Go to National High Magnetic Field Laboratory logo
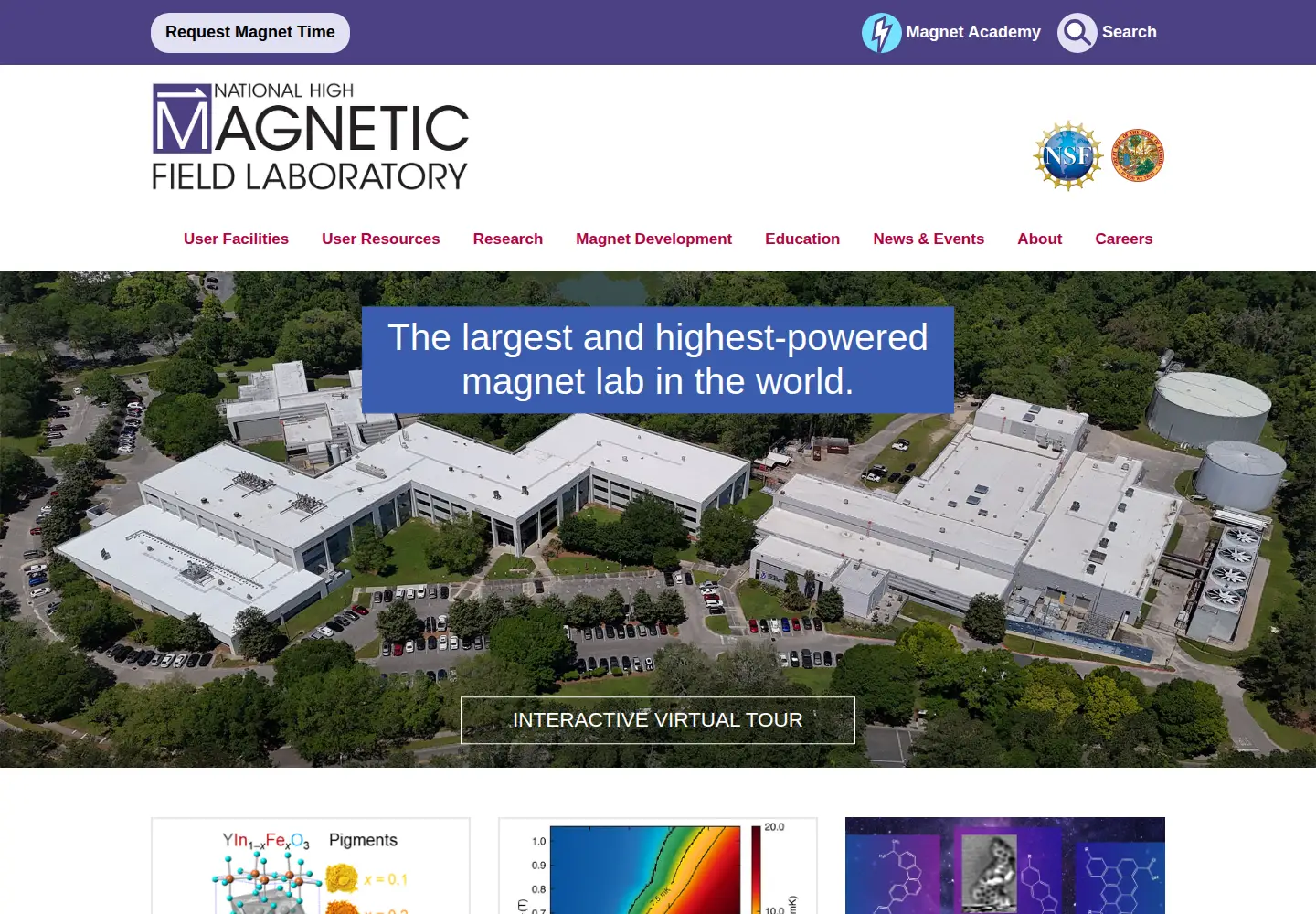The height and width of the screenshot is (914, 1316). tap(310, 137)
